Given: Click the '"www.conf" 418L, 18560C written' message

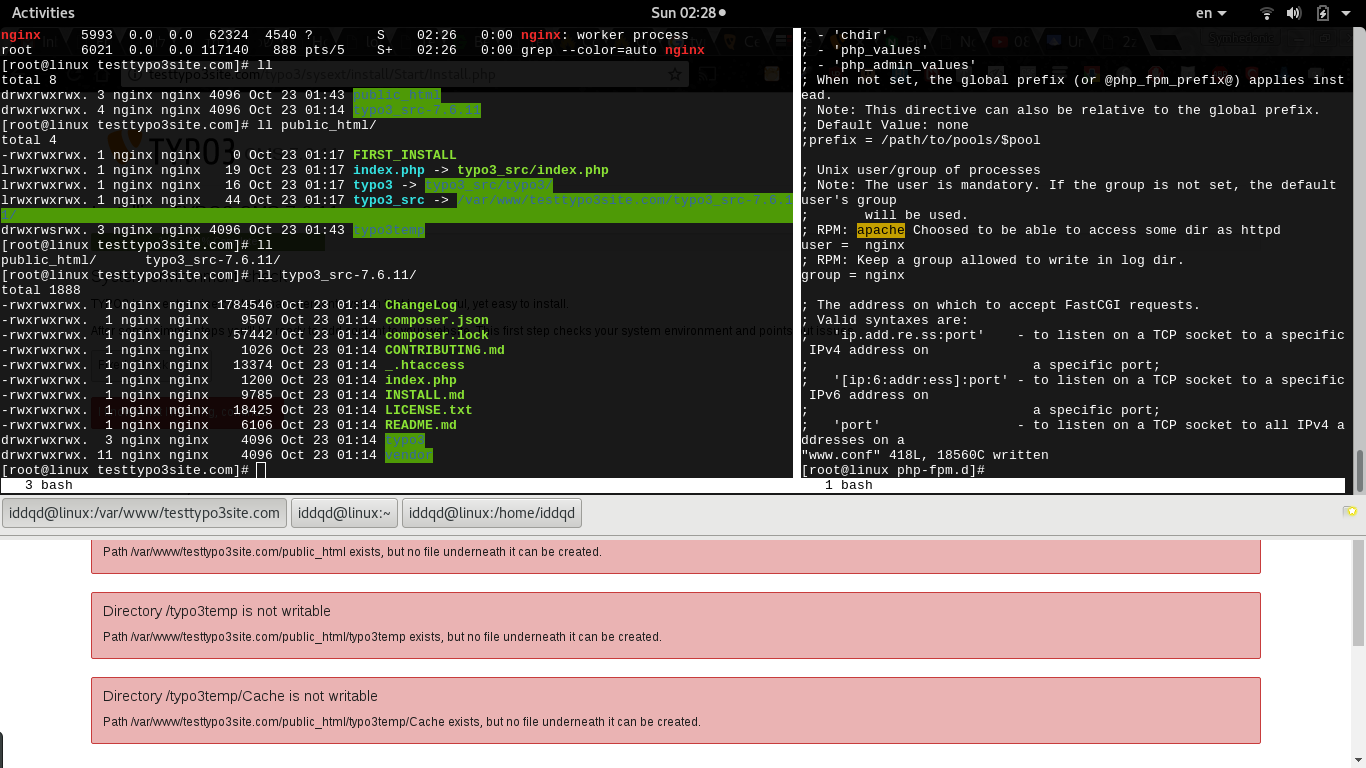Looking at the screenshot, I should (x=925, y=455).
